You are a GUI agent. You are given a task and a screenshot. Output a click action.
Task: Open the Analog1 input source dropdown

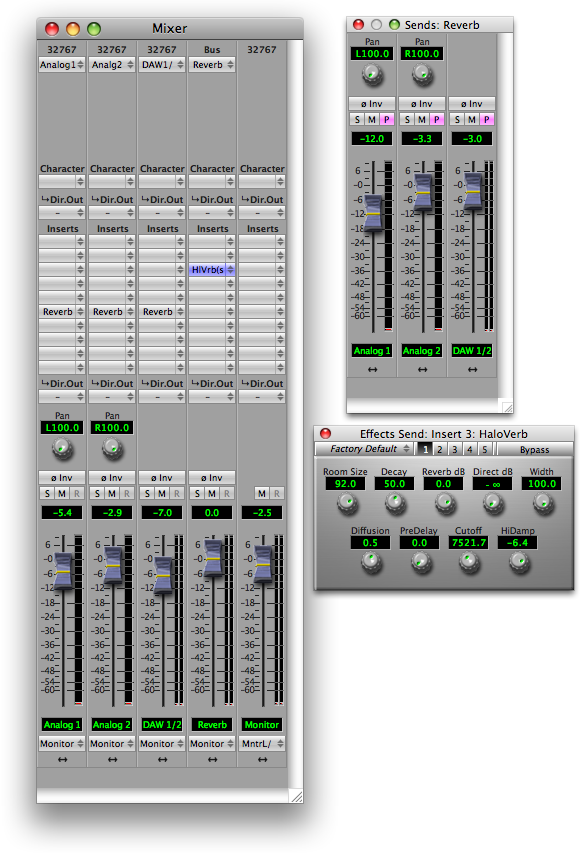point(61,65)
